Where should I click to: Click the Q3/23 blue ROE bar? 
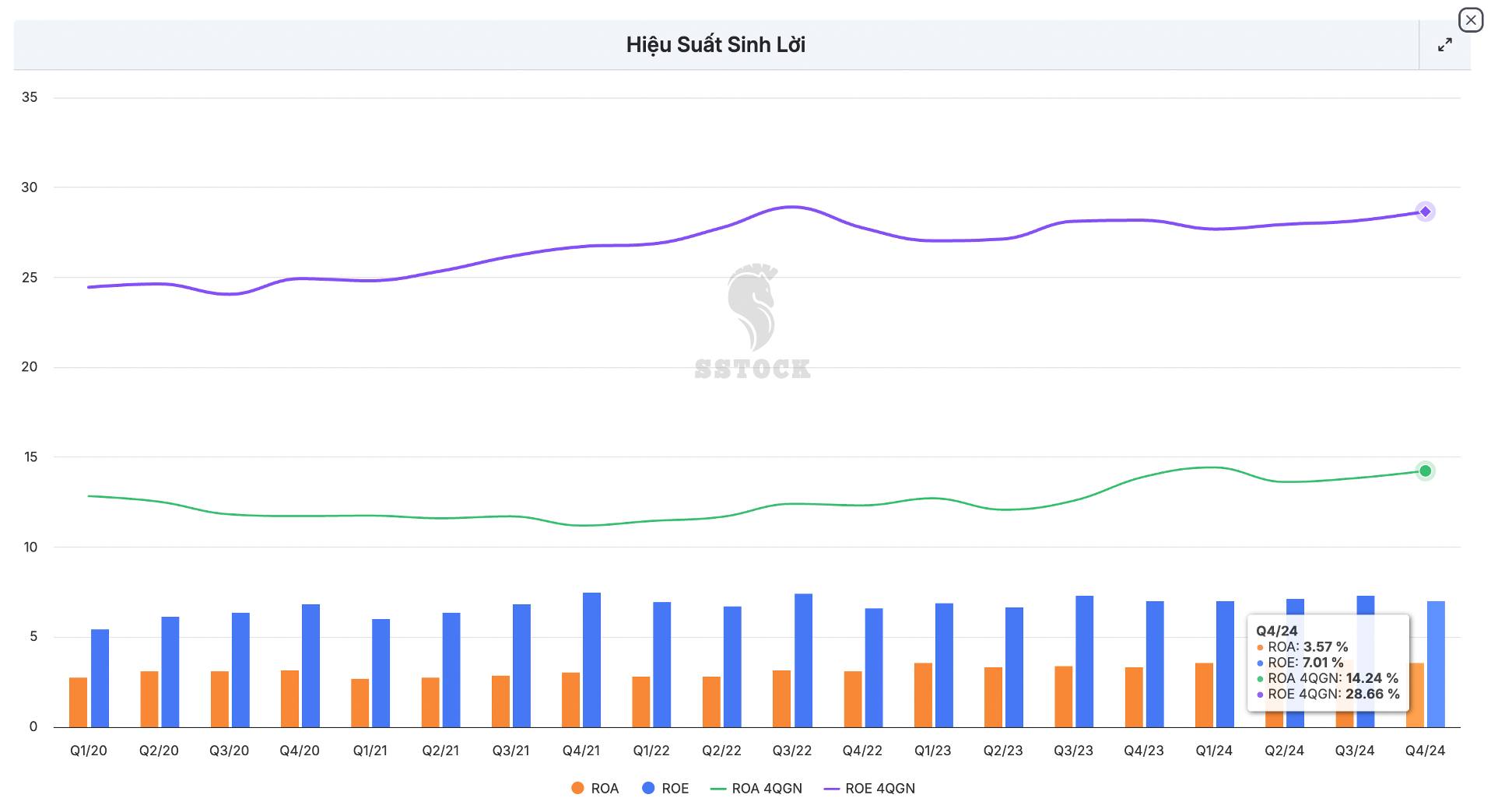(1084, 661)
